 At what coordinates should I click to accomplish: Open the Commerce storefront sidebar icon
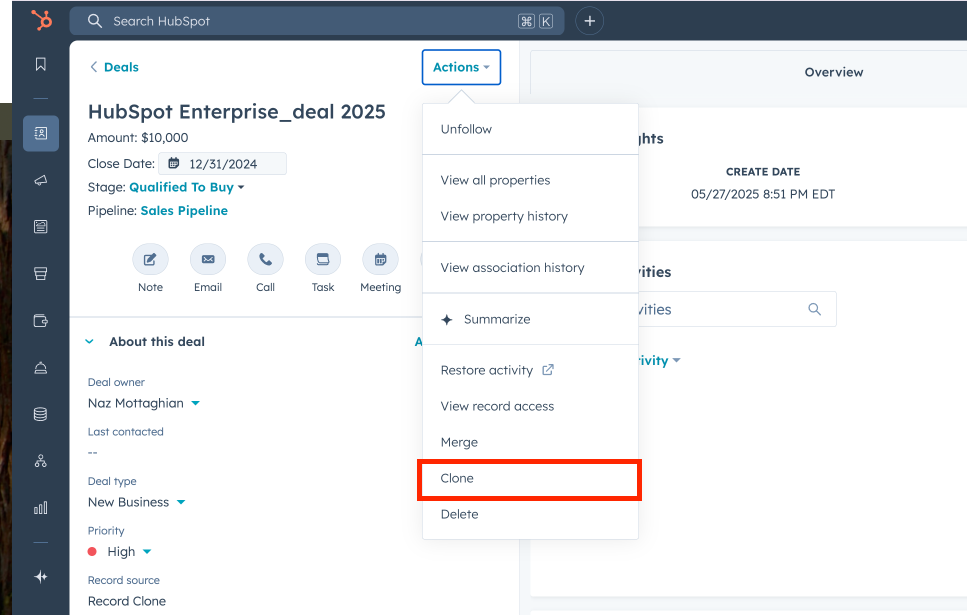coord(41,273)
